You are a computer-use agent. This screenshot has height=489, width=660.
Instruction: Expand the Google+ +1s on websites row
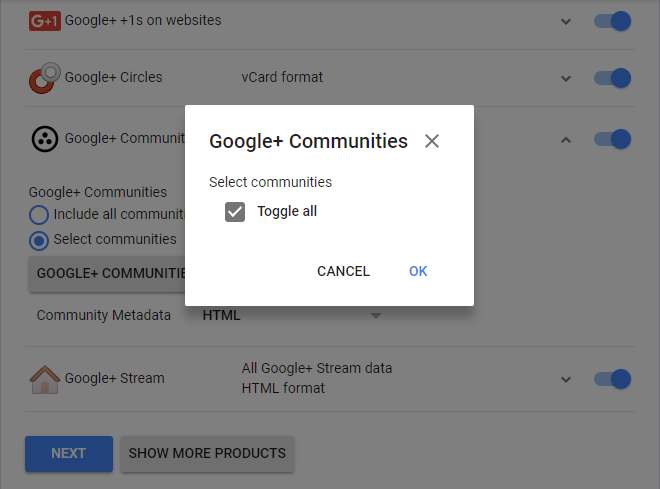coord(566,21)
